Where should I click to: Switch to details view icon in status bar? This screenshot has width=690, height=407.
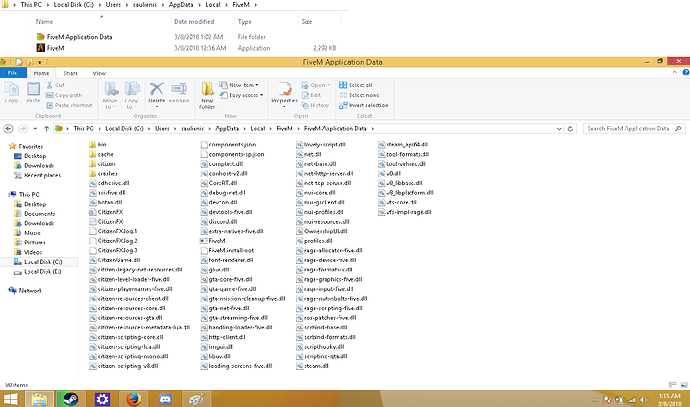click(672, 385)
